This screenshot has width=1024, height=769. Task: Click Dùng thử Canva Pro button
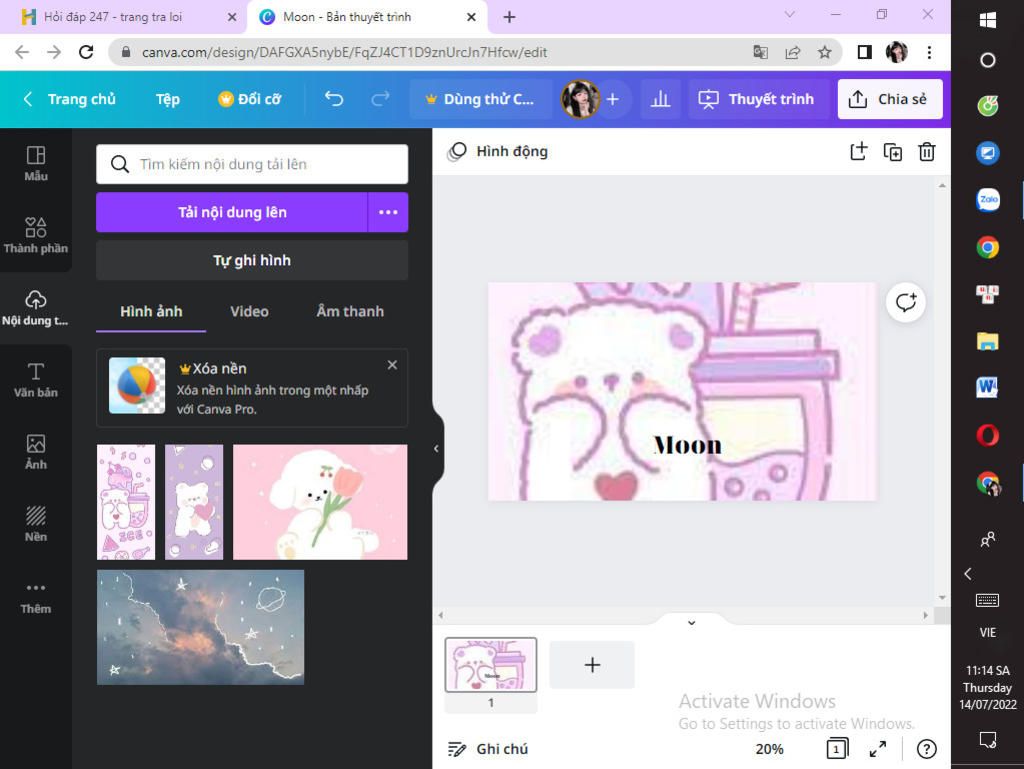pos(481,99)
